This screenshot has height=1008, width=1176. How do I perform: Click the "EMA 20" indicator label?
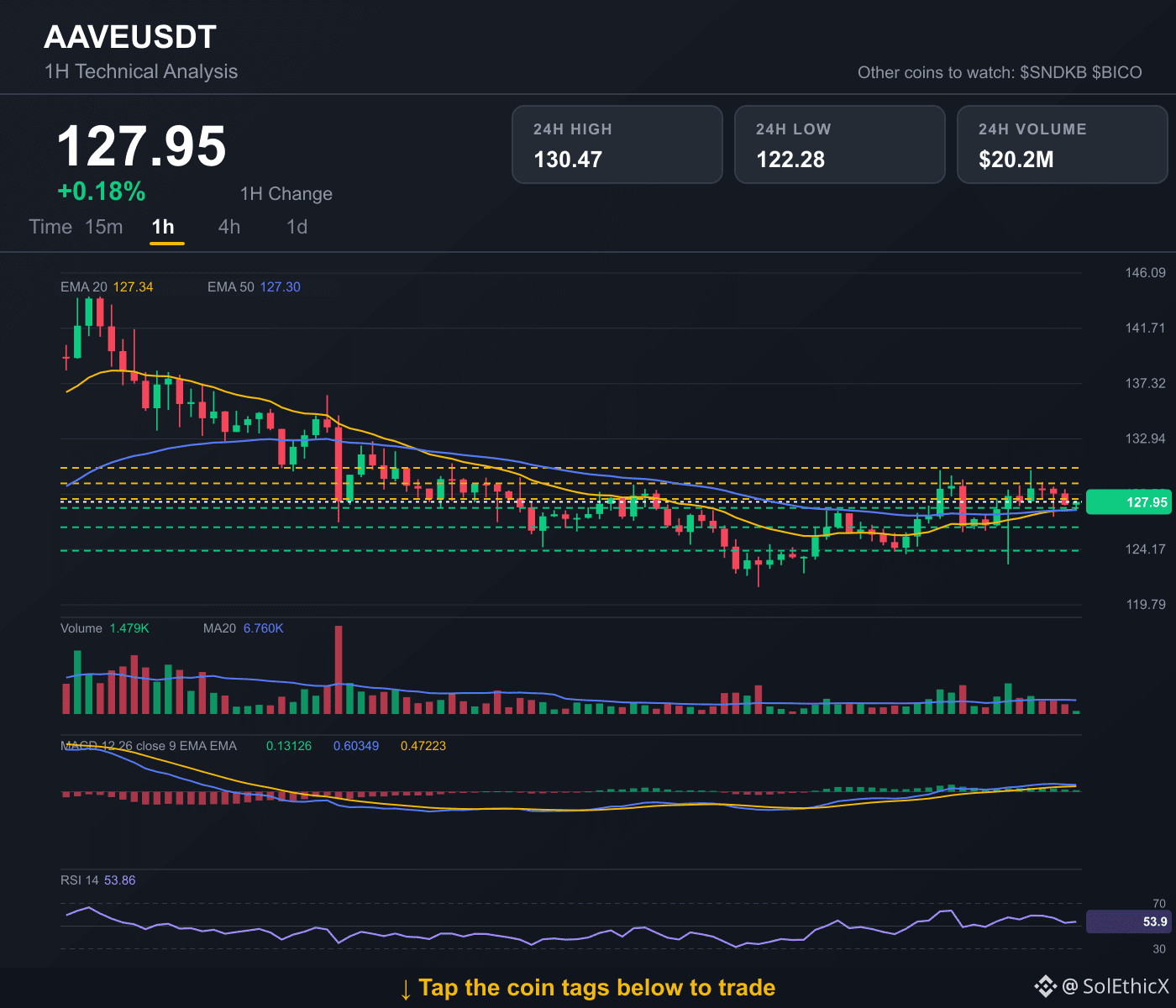tap(84, 287)
